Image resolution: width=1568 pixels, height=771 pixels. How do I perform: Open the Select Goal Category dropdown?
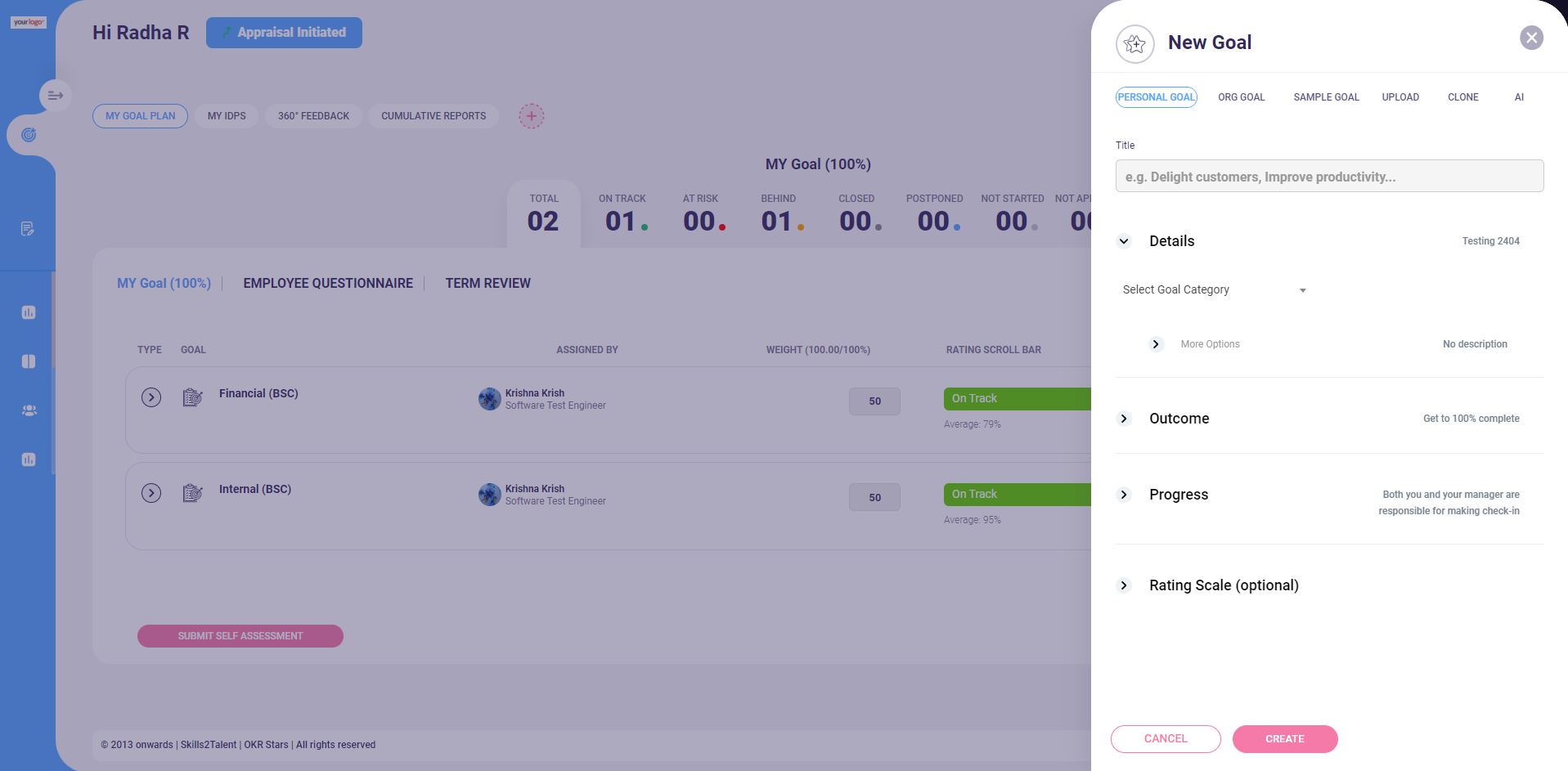1215,290
